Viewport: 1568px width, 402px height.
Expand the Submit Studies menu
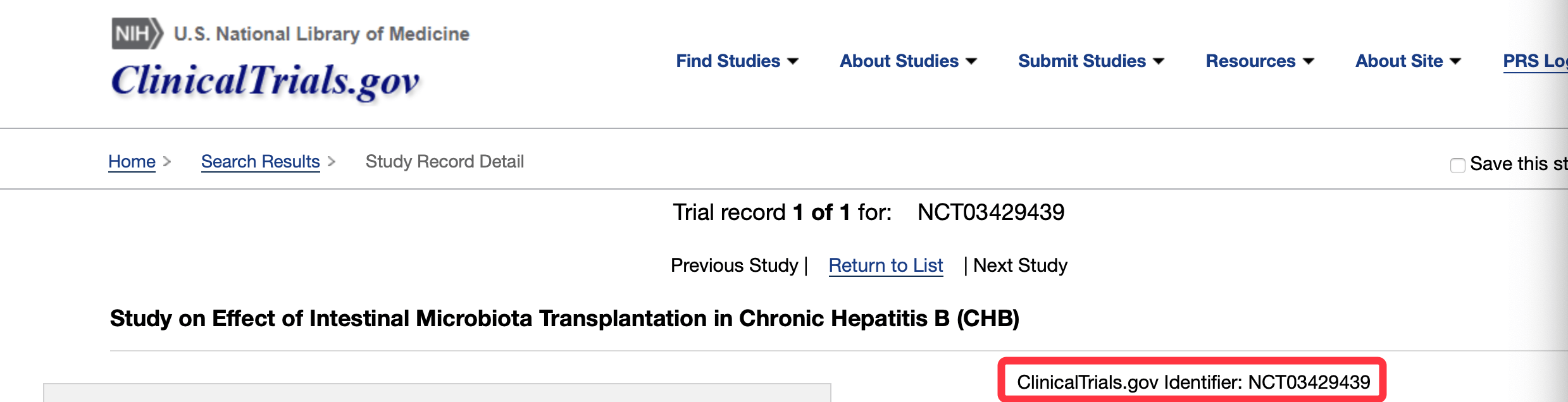(1091, 61)
